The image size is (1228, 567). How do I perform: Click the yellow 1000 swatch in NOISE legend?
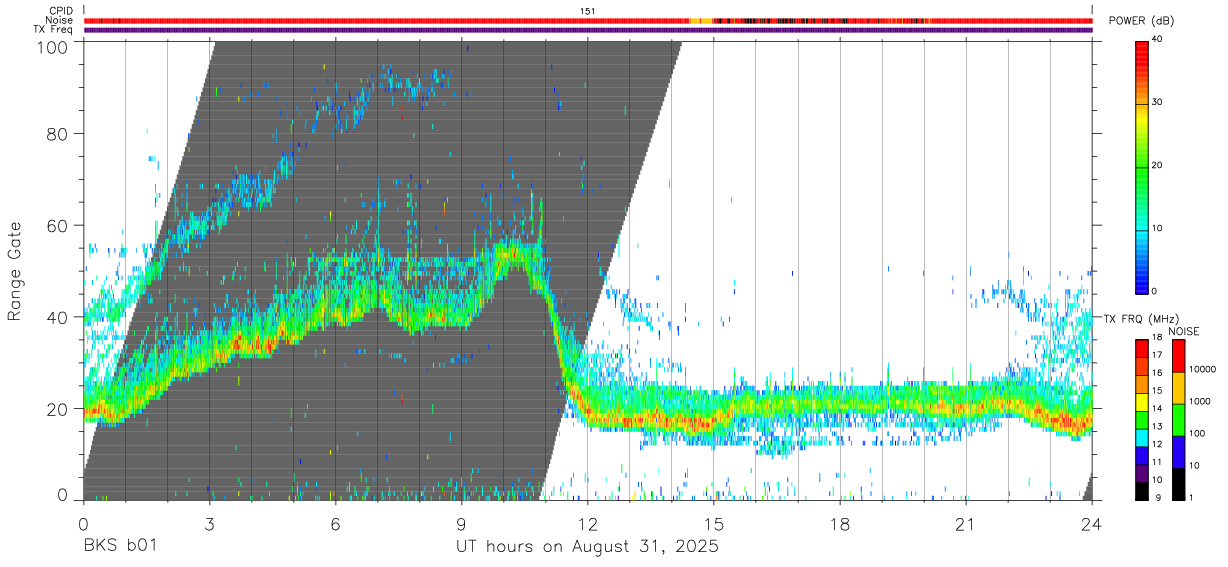1179,388
